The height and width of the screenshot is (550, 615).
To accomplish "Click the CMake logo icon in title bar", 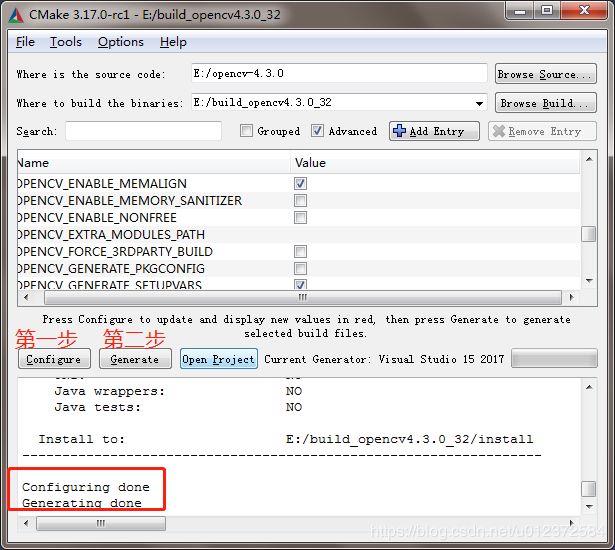I will (16, 15).
